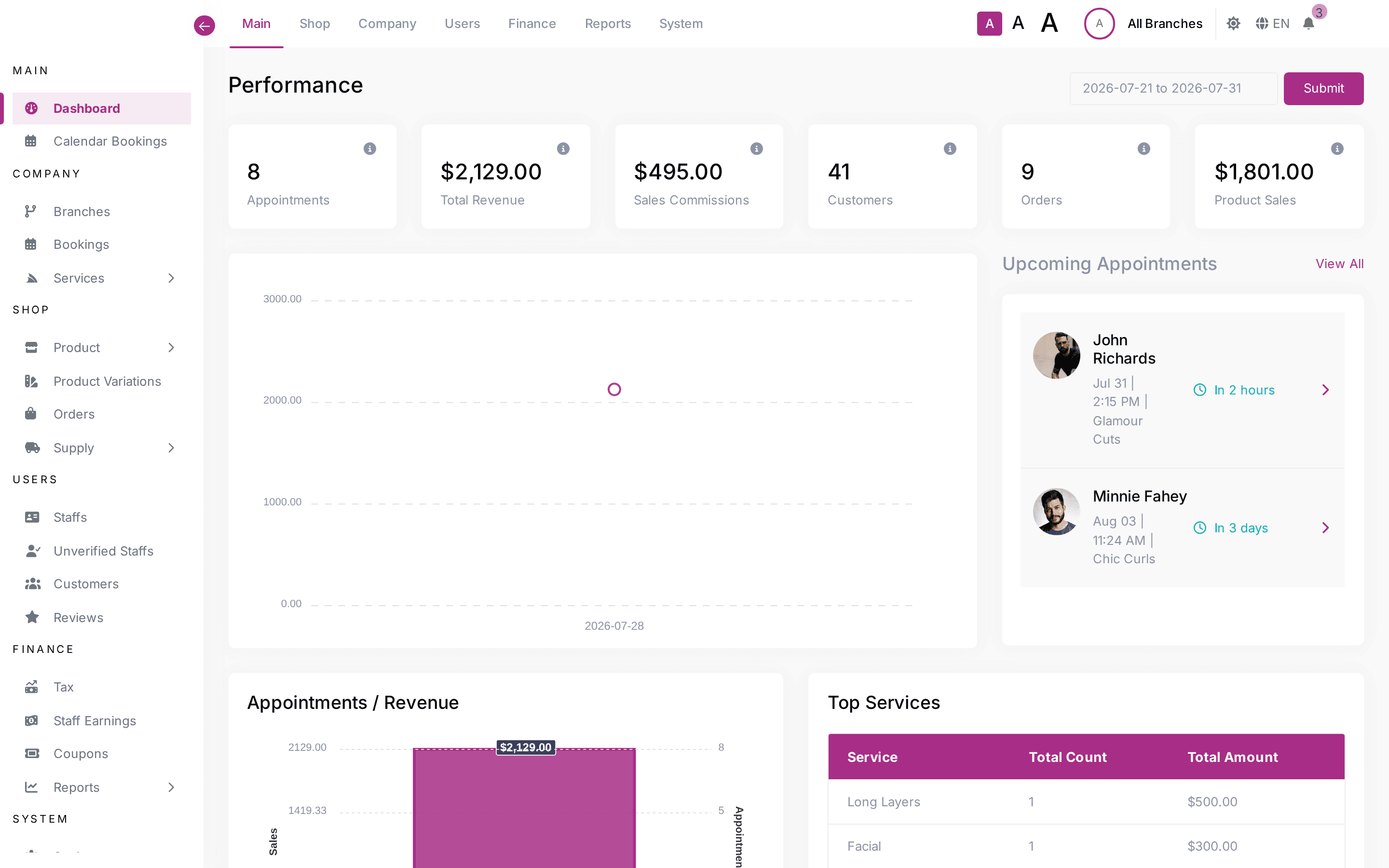Viewport: 1389px width, 868px height.
Task: Switch to the Main tab
Action: point(256,24)
